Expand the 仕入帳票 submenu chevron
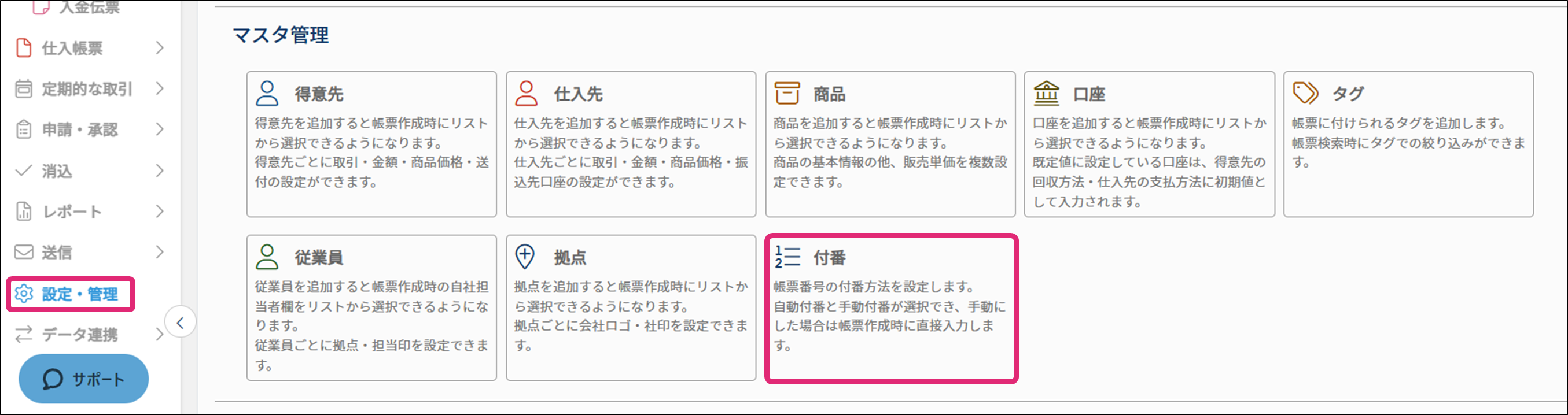Screen dimensions: 1568x415 tap(160, 47)
